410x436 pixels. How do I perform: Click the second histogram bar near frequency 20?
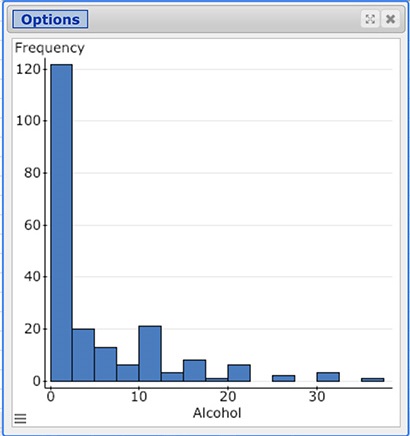point(83,355)
